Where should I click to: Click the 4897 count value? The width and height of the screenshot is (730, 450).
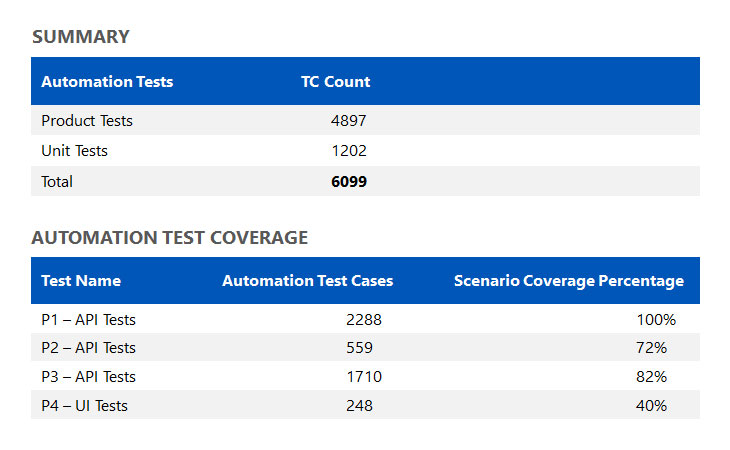point(349,121)
